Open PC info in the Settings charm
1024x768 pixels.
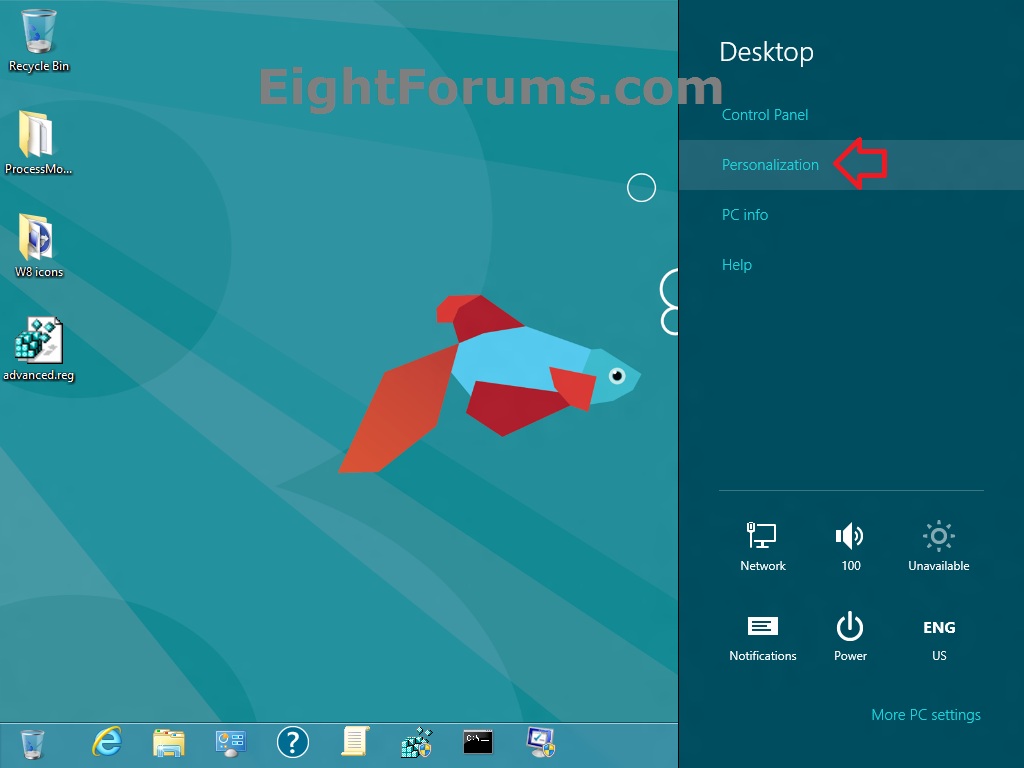coord(744,215)
